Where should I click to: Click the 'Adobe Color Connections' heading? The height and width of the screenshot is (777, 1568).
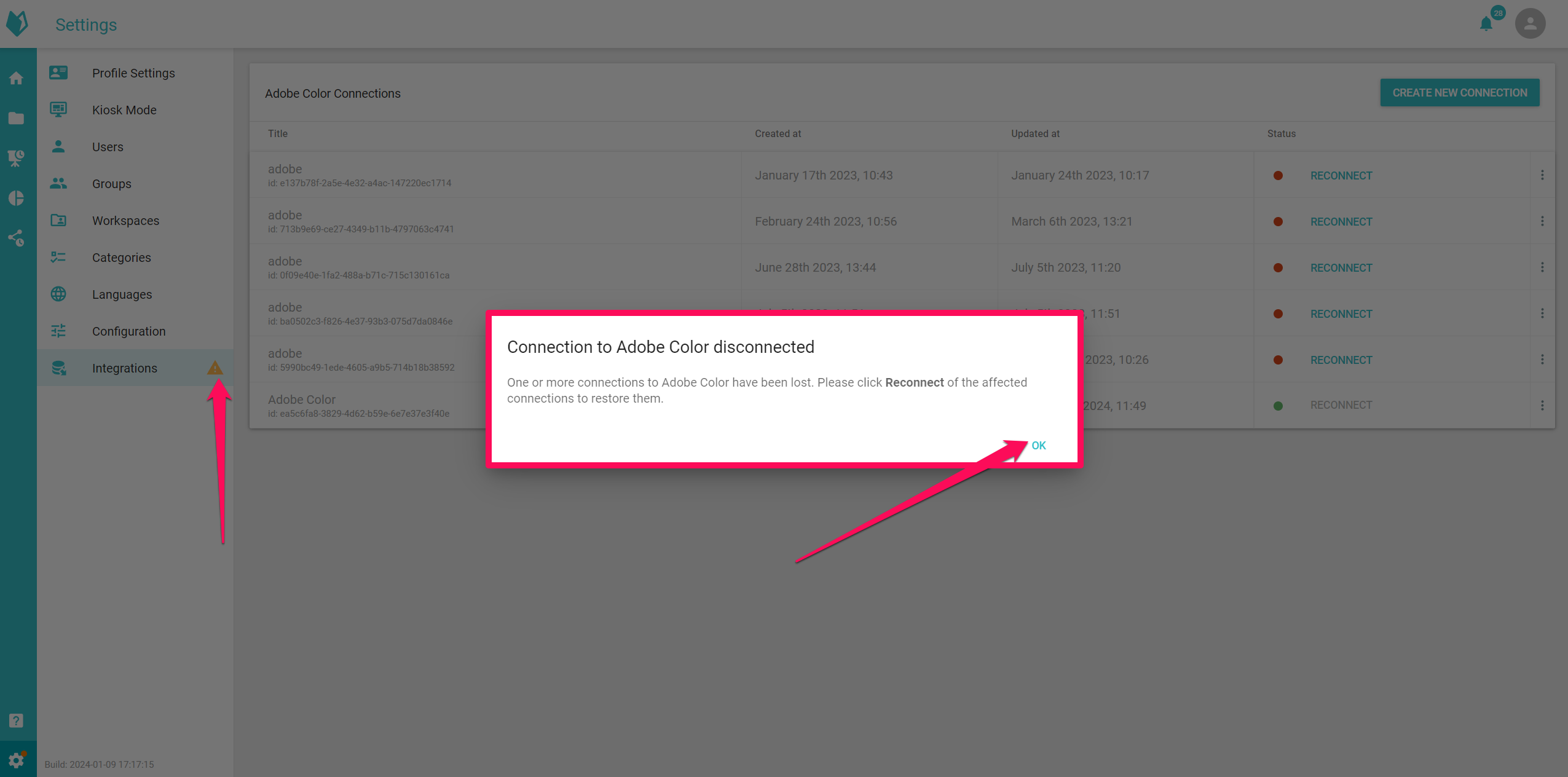coord(333,93)
